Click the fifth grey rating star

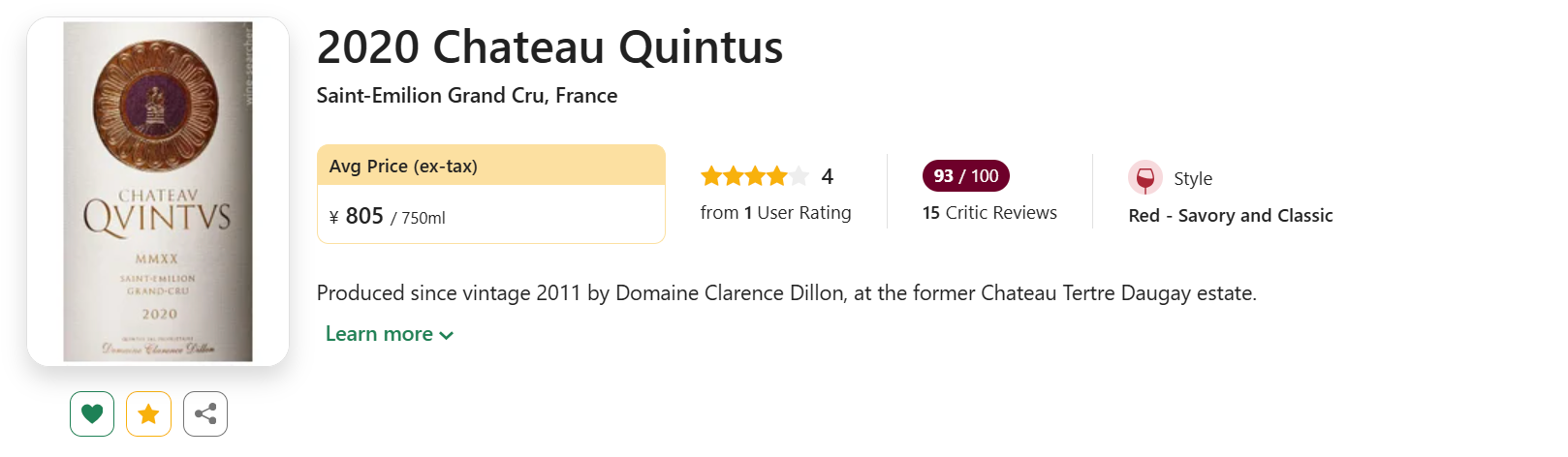pos(799,176)
